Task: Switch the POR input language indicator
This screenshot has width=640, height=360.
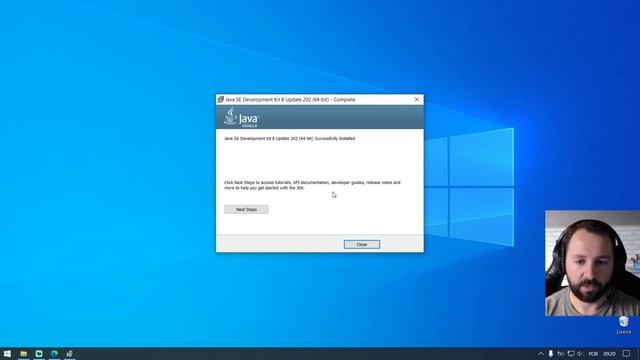Action: tap(593, 354)
